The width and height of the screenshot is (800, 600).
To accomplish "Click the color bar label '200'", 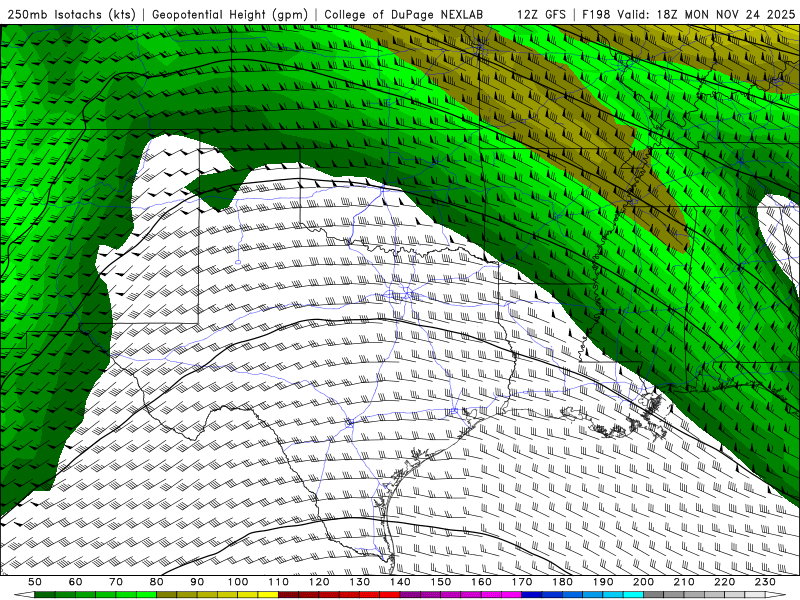I will 643,582.
